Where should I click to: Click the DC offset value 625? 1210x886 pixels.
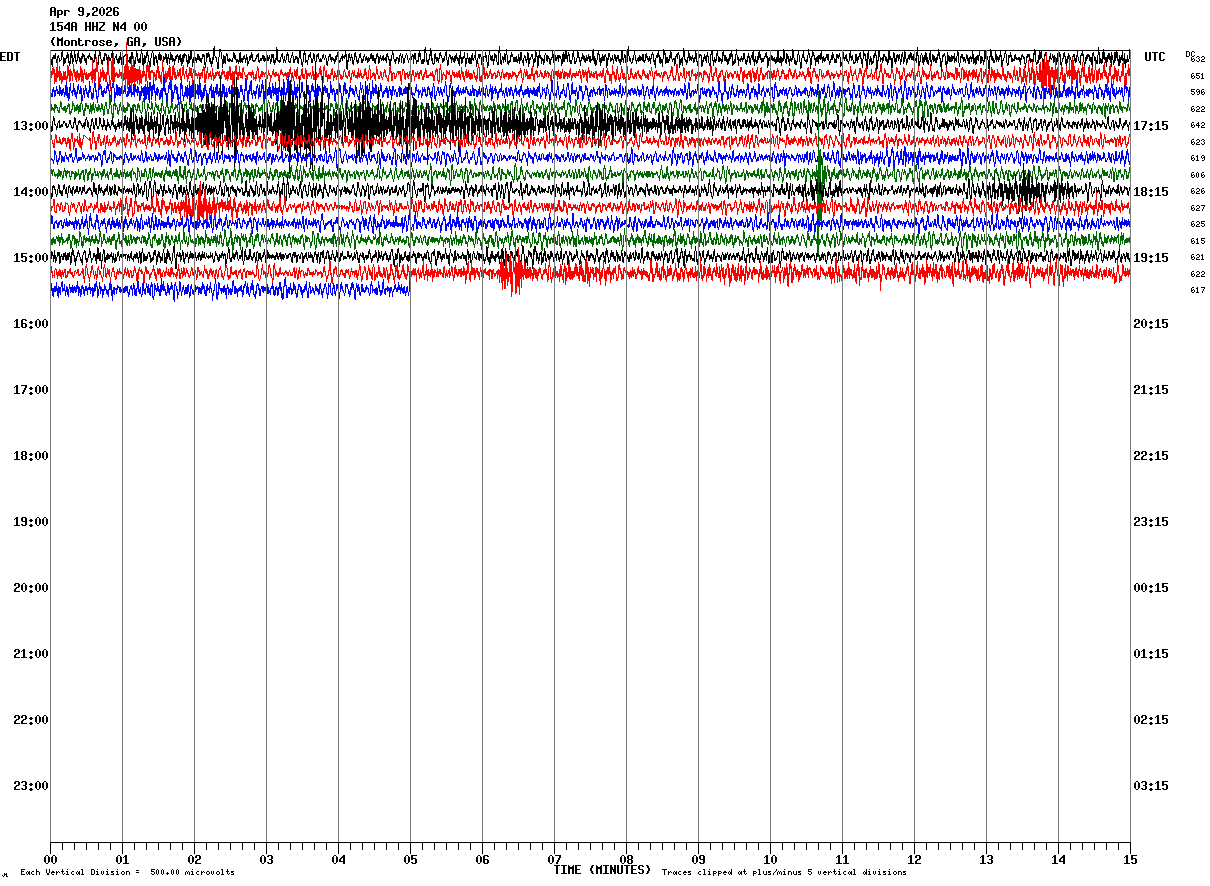pos(1198,225)
